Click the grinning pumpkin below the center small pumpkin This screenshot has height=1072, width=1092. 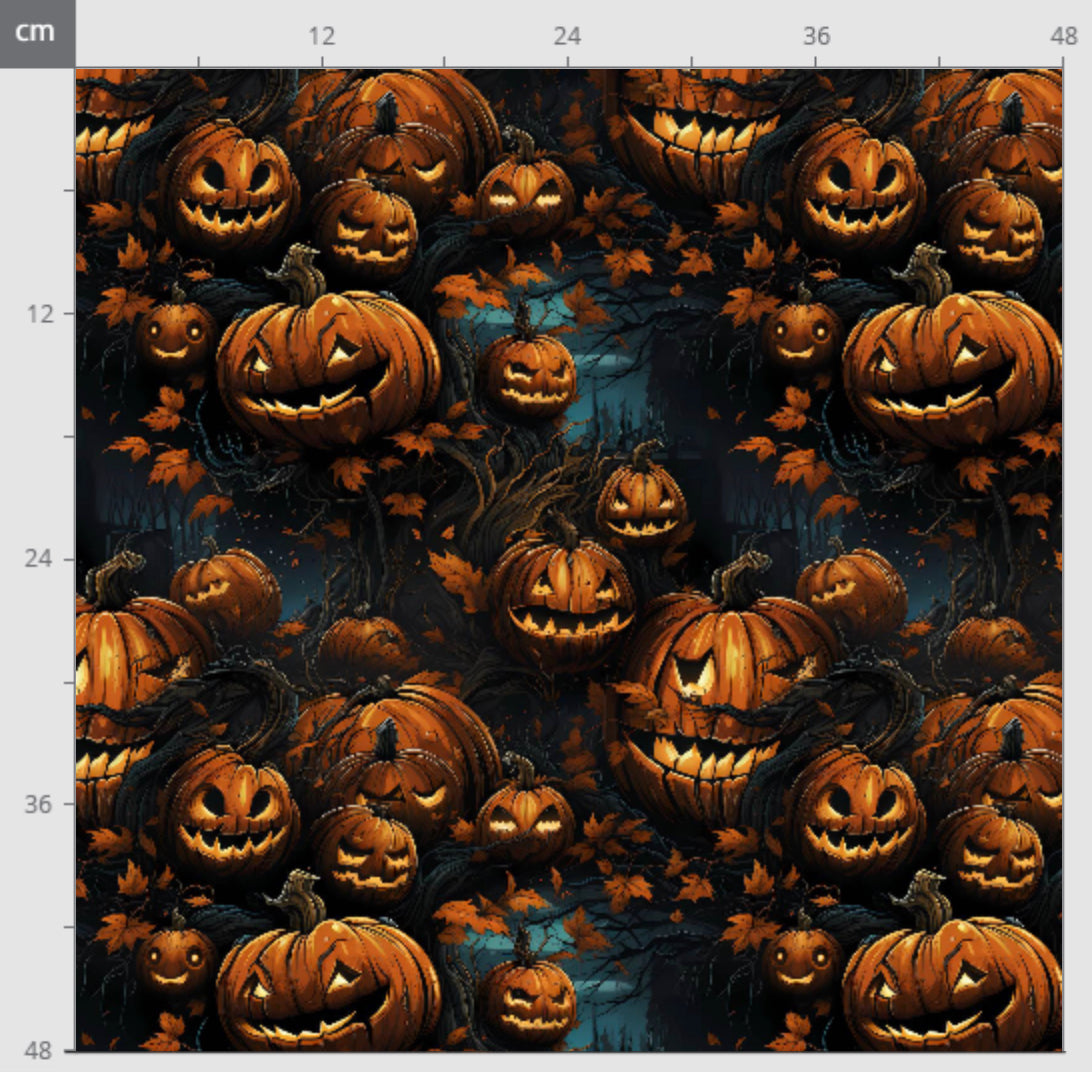(x=562, y=598)
